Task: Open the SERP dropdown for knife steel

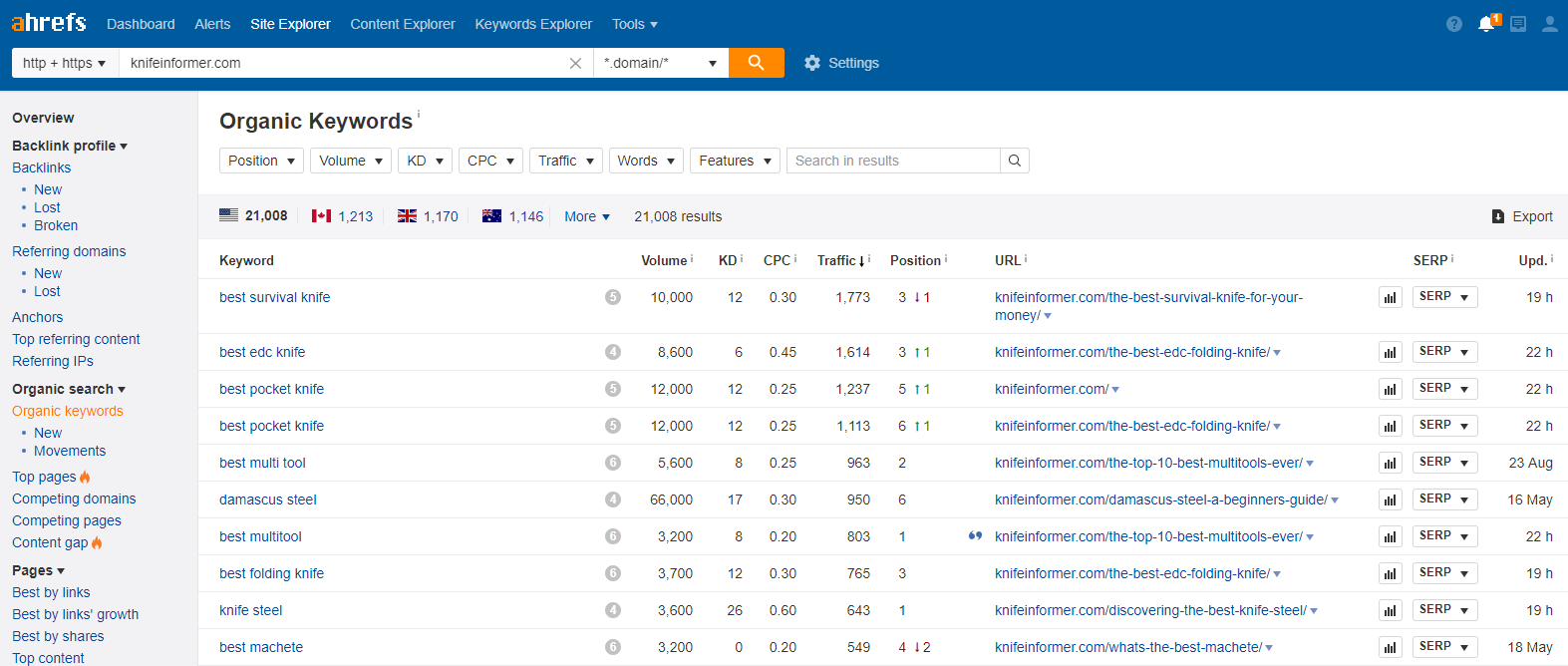Action: (1444, 610)
